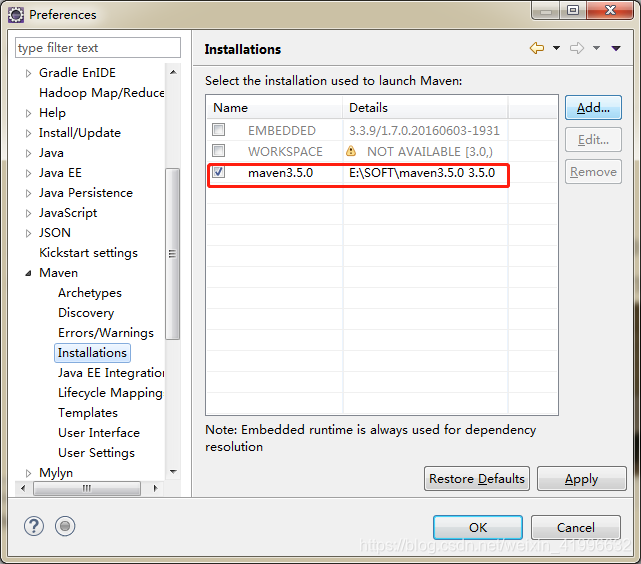Open Maven Java EE Integration preferences
Screen dimensions: 641x564
(x=111, y=373)
